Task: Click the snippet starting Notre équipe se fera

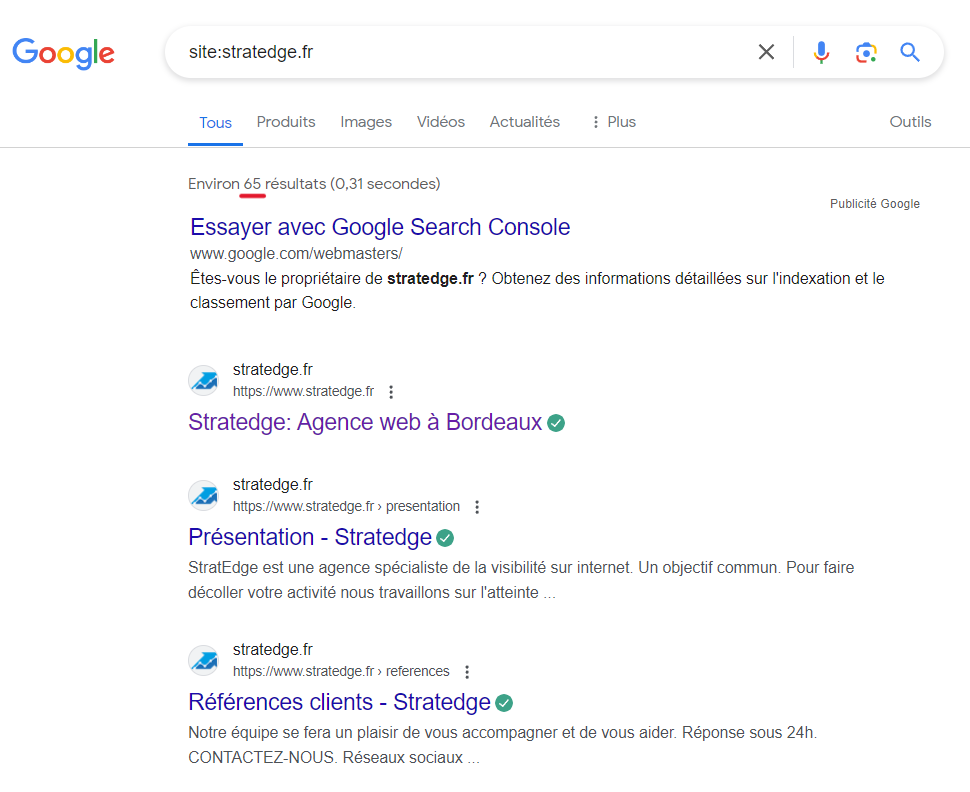Action: point(502,745)
